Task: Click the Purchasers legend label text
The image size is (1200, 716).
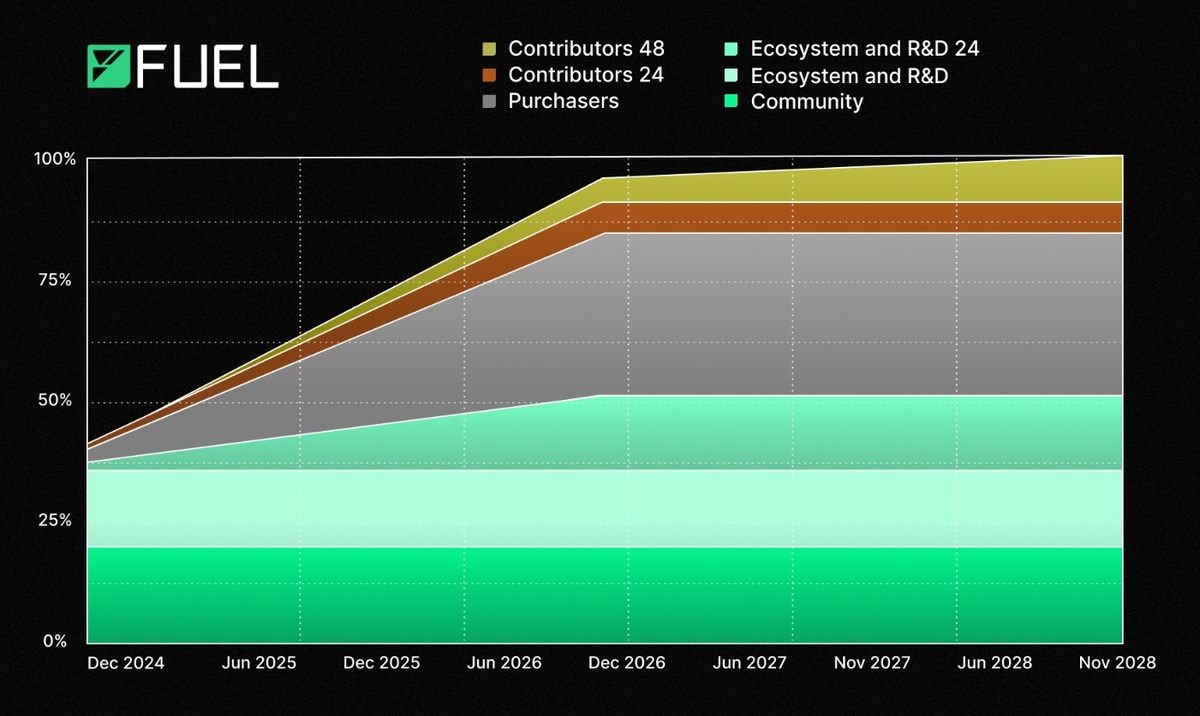Action: pos(564,101)
